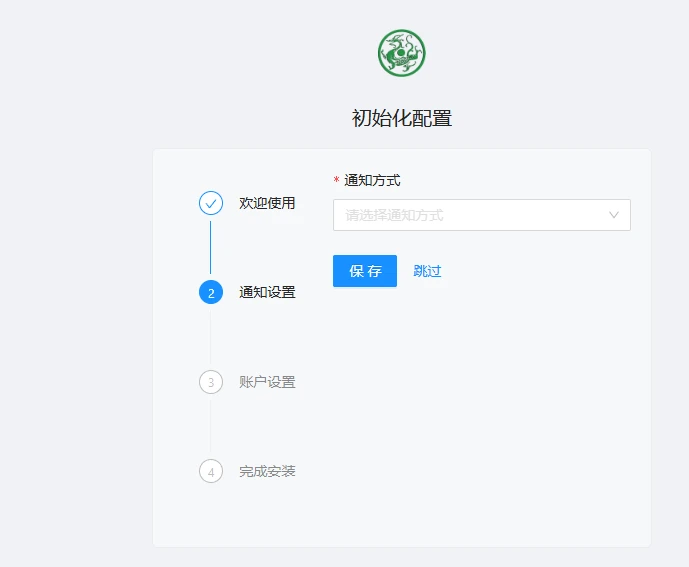Open the 通知方式 dropdown

tap(482, 215)
